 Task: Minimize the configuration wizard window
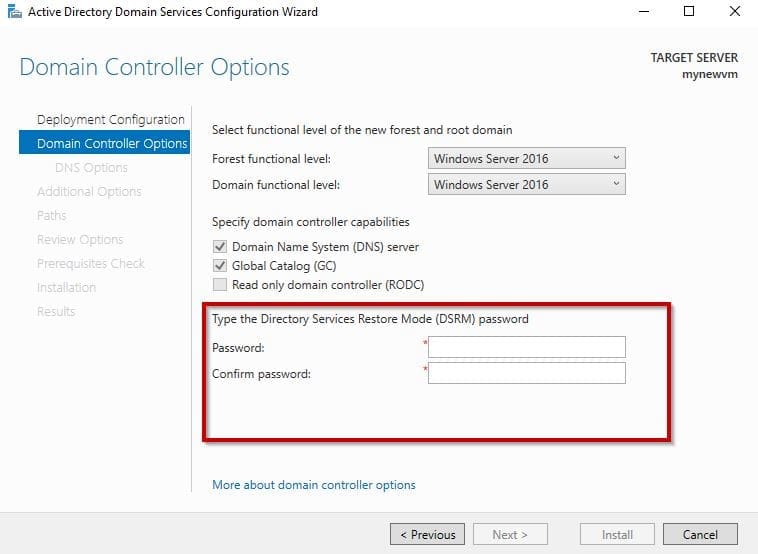coord(642,12)
